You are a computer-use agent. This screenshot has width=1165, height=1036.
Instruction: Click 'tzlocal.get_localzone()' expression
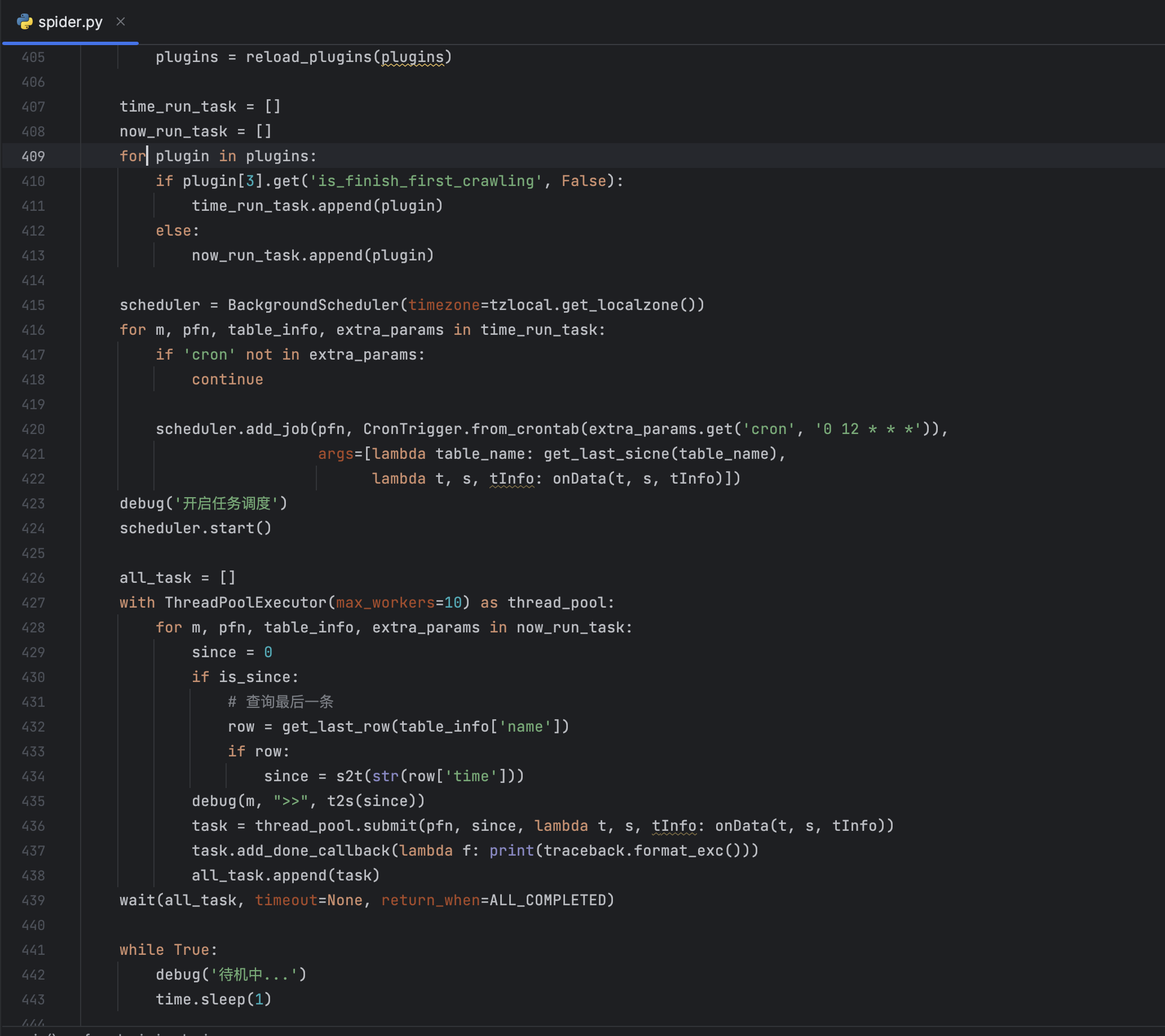click(x=592, y=305)
